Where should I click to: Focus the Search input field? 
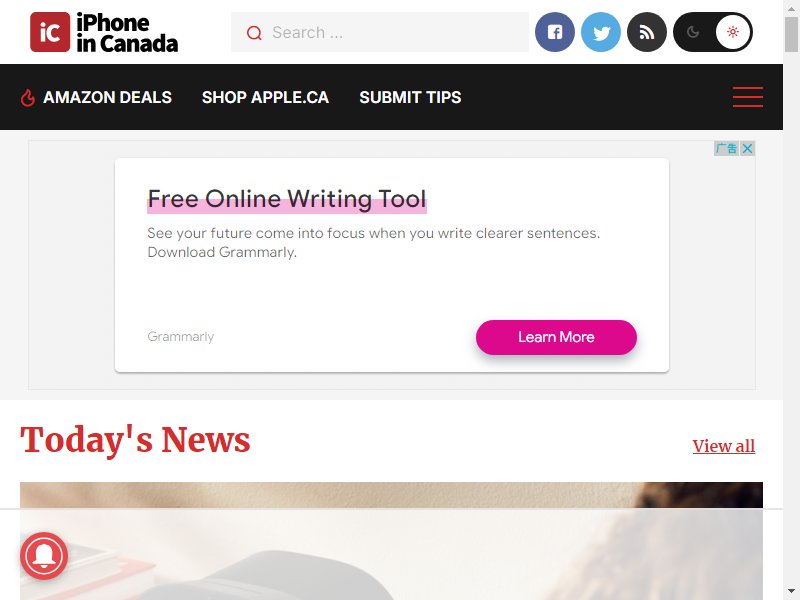[x=380, y=32]
